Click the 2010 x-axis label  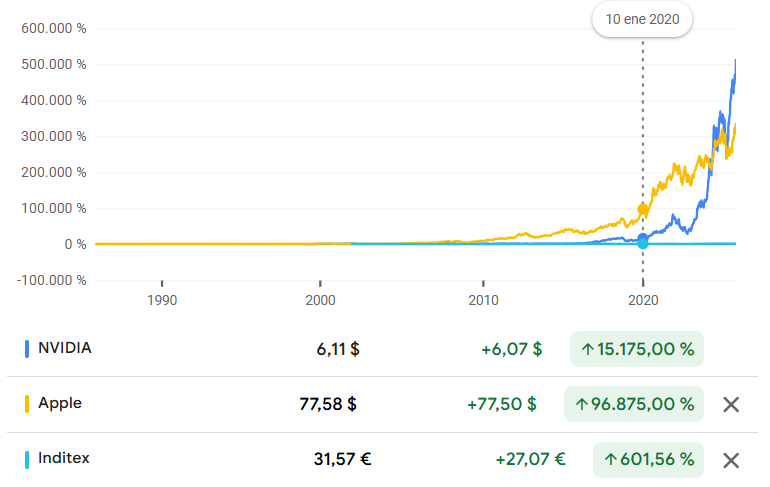(x=483, y=299)
